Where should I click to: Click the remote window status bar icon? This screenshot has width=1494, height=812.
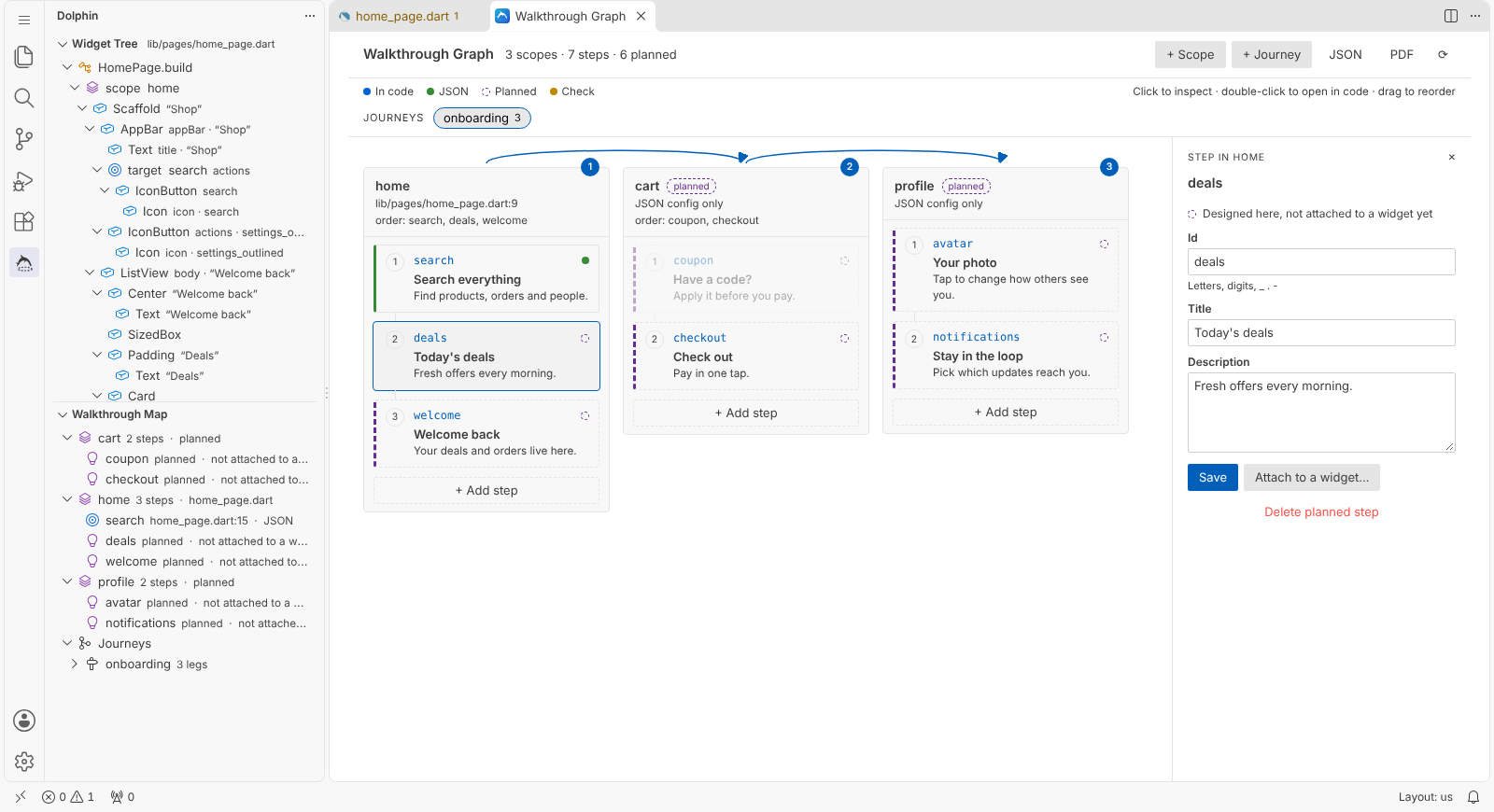point(21,797)
